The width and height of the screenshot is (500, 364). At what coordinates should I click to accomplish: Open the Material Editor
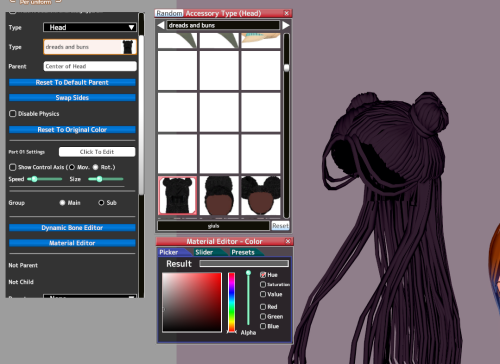(x=72, y=243)
